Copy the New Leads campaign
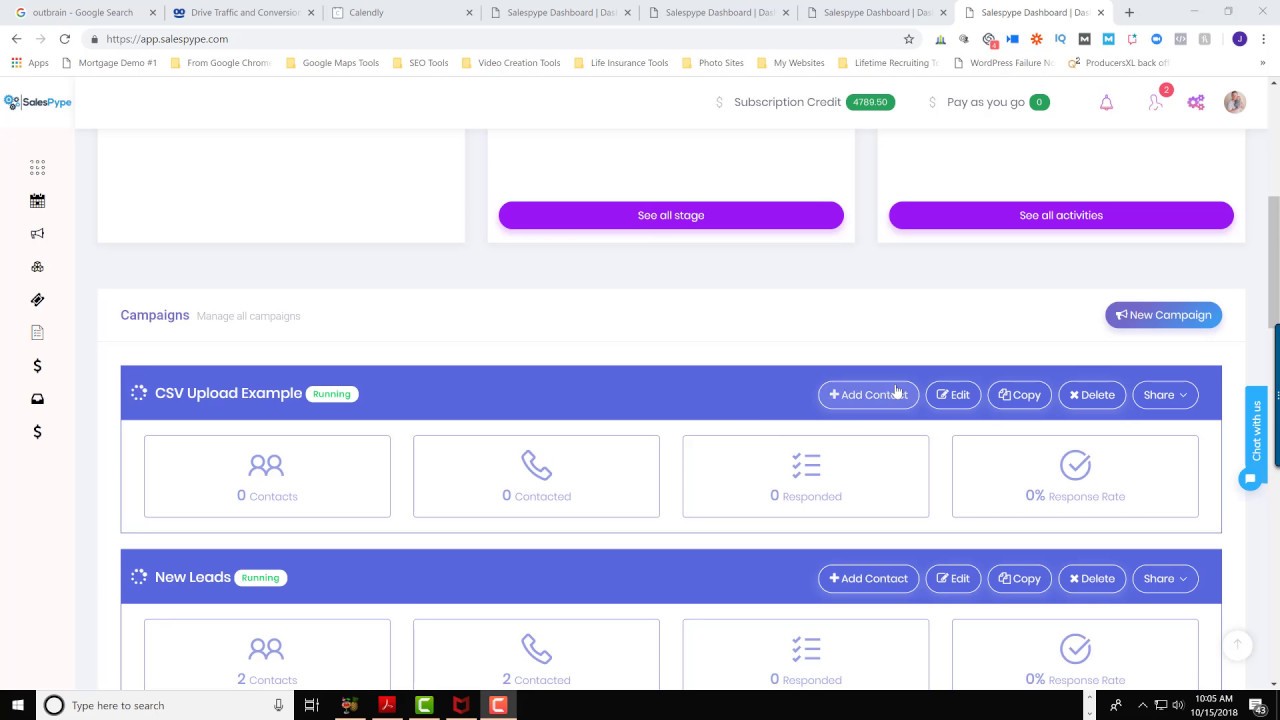The image size is (1280, 720). pyautogui.click(x=1020, y=579)
